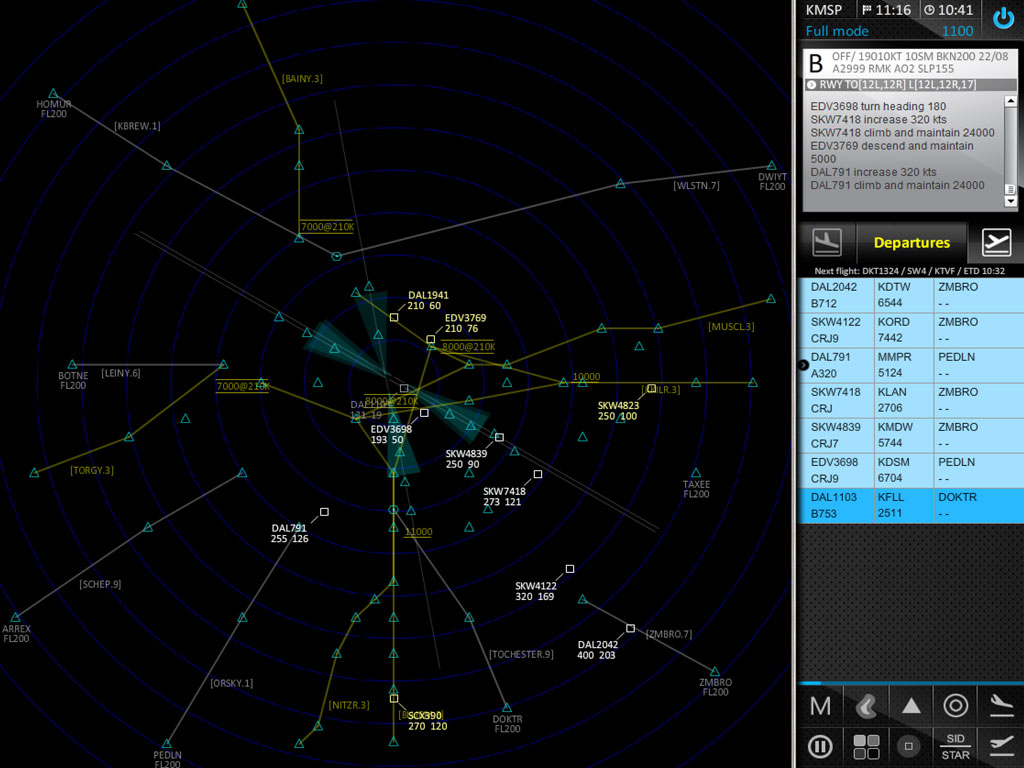Click the blue power button
The height and width of the screenshot is (768, 1024).
click(x=1002, y=18)
